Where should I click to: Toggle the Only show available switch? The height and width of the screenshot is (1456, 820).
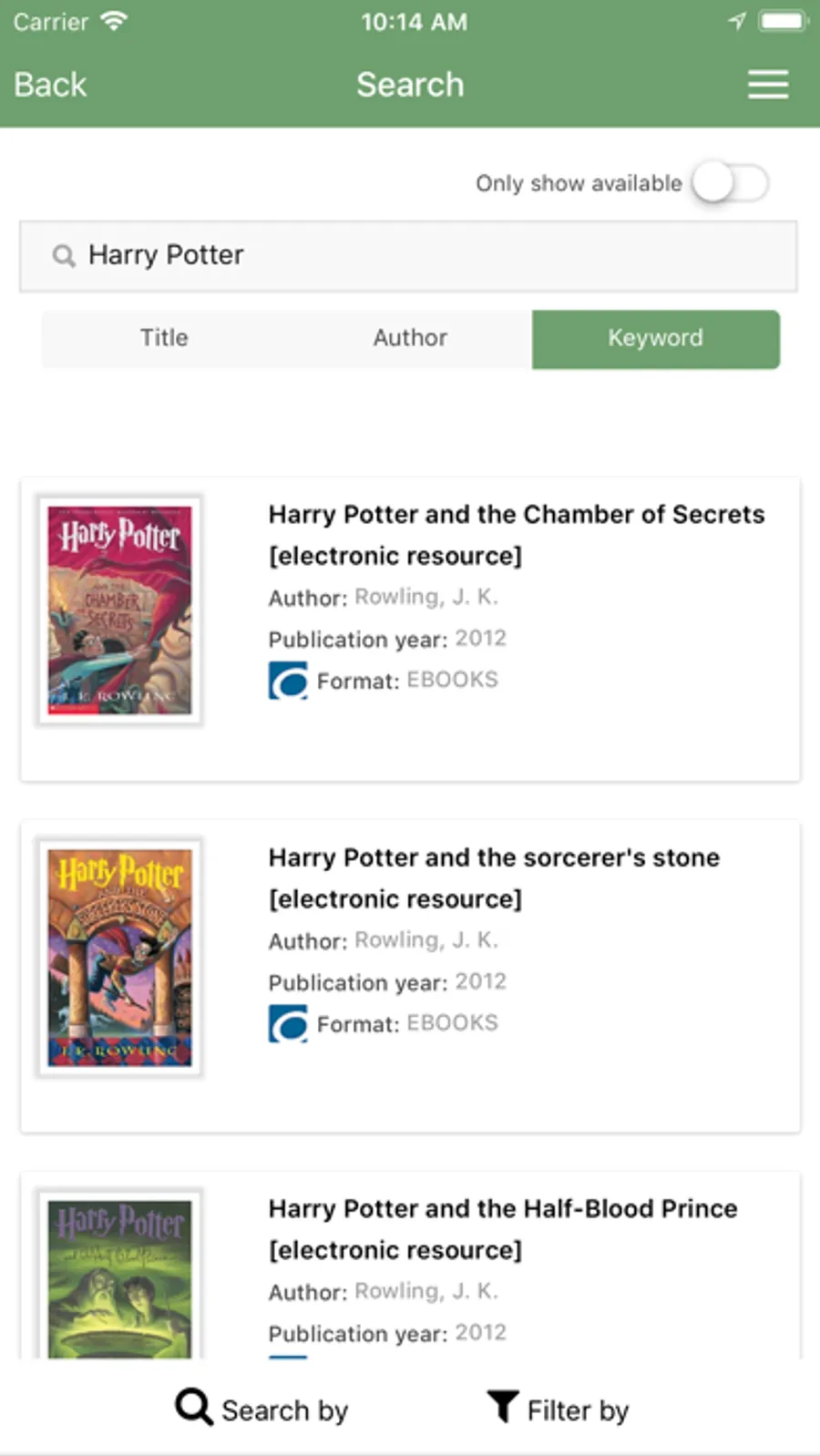(x=730, y=183)
